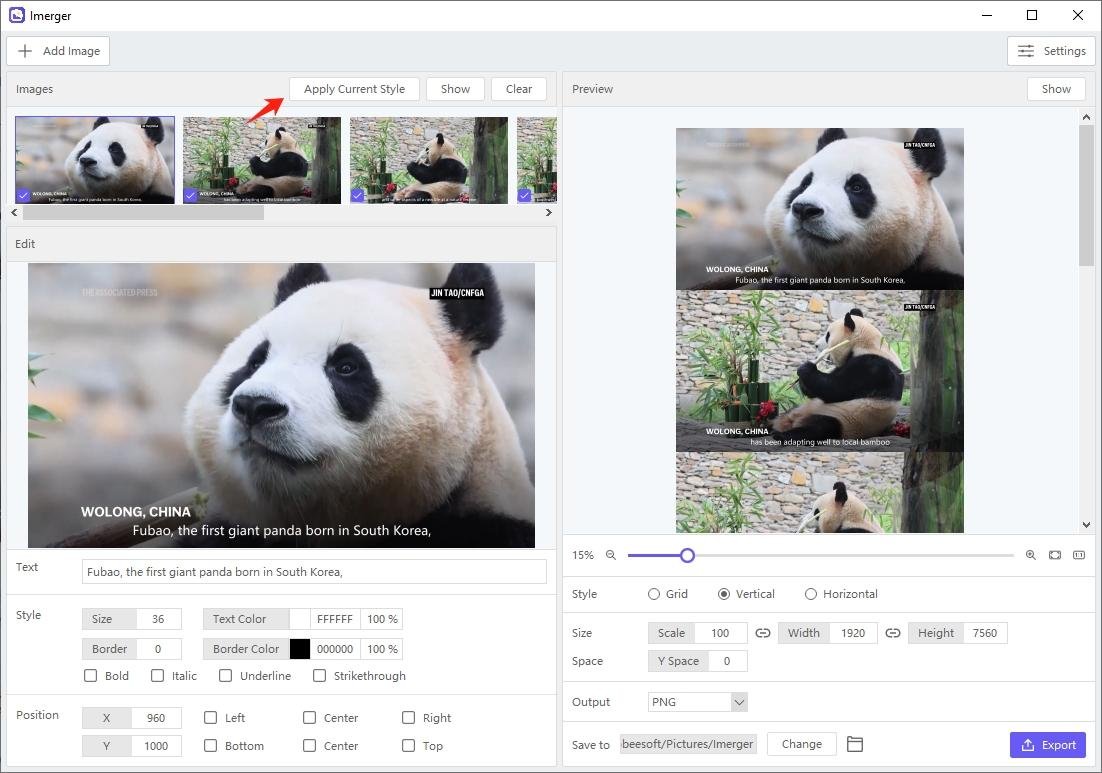Click the Width value field 1920
1102x773 pixels.
[853, 633]
